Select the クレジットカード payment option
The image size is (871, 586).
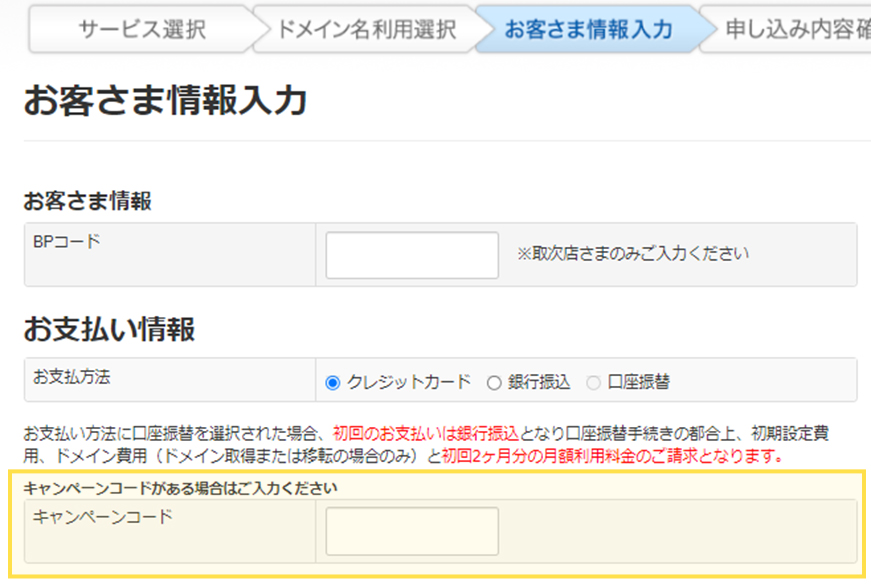click(x=333, y=382)
